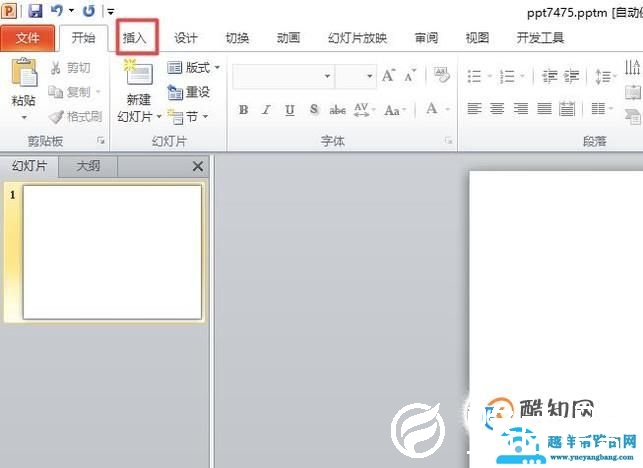Select slide 1 thumbnail
This screenshot has height=468, width=643.
[x=112, y=252]
